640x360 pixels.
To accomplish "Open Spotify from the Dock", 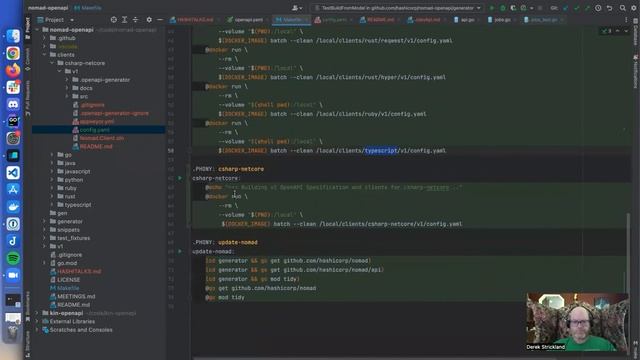I will click(x=13, y=258).
